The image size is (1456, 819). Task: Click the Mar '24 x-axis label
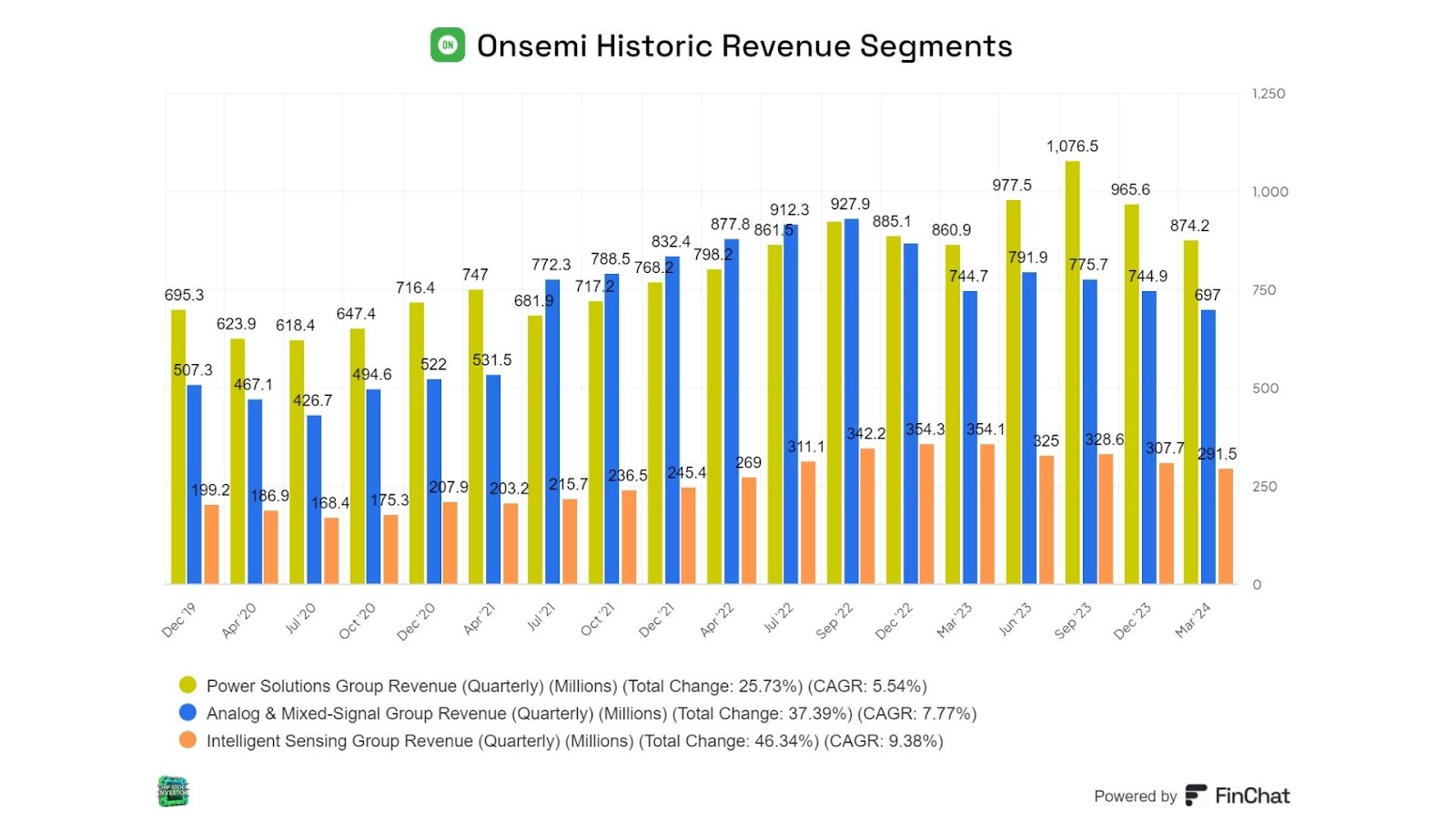click(1193, 620)
